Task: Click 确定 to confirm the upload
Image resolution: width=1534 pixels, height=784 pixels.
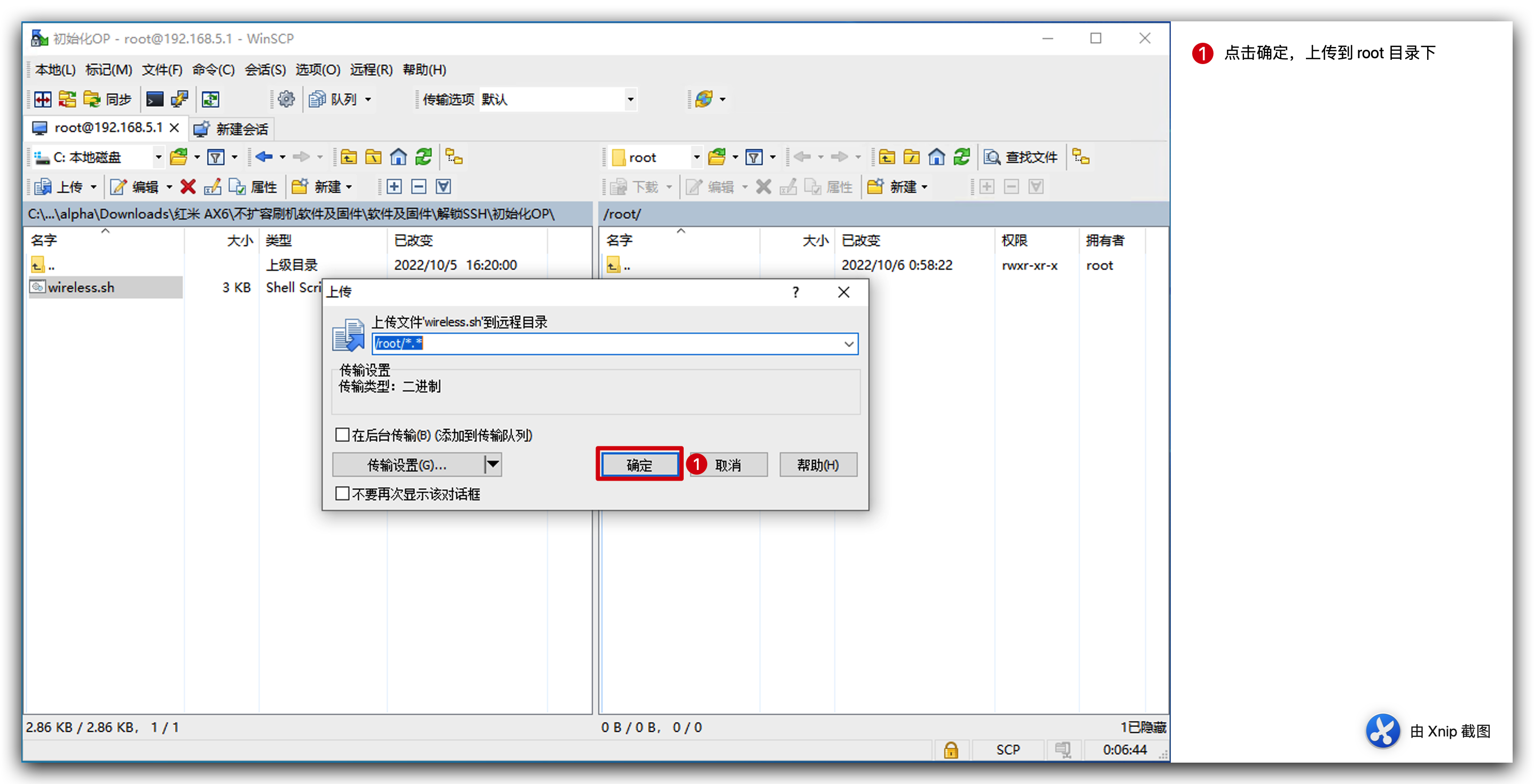Action: 639,464
